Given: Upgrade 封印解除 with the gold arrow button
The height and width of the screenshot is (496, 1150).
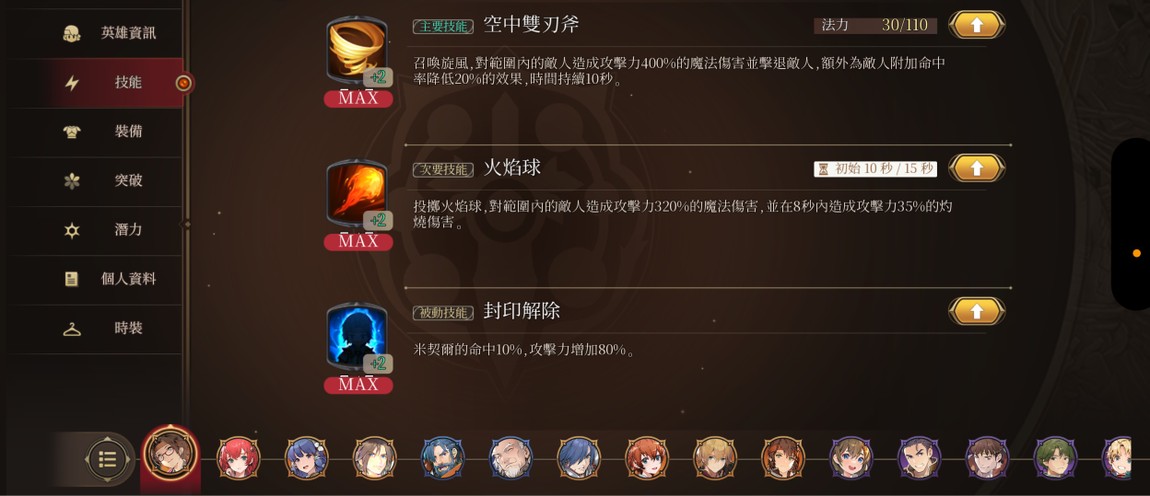Looking at the screenshot, I should tap(976, 311).
